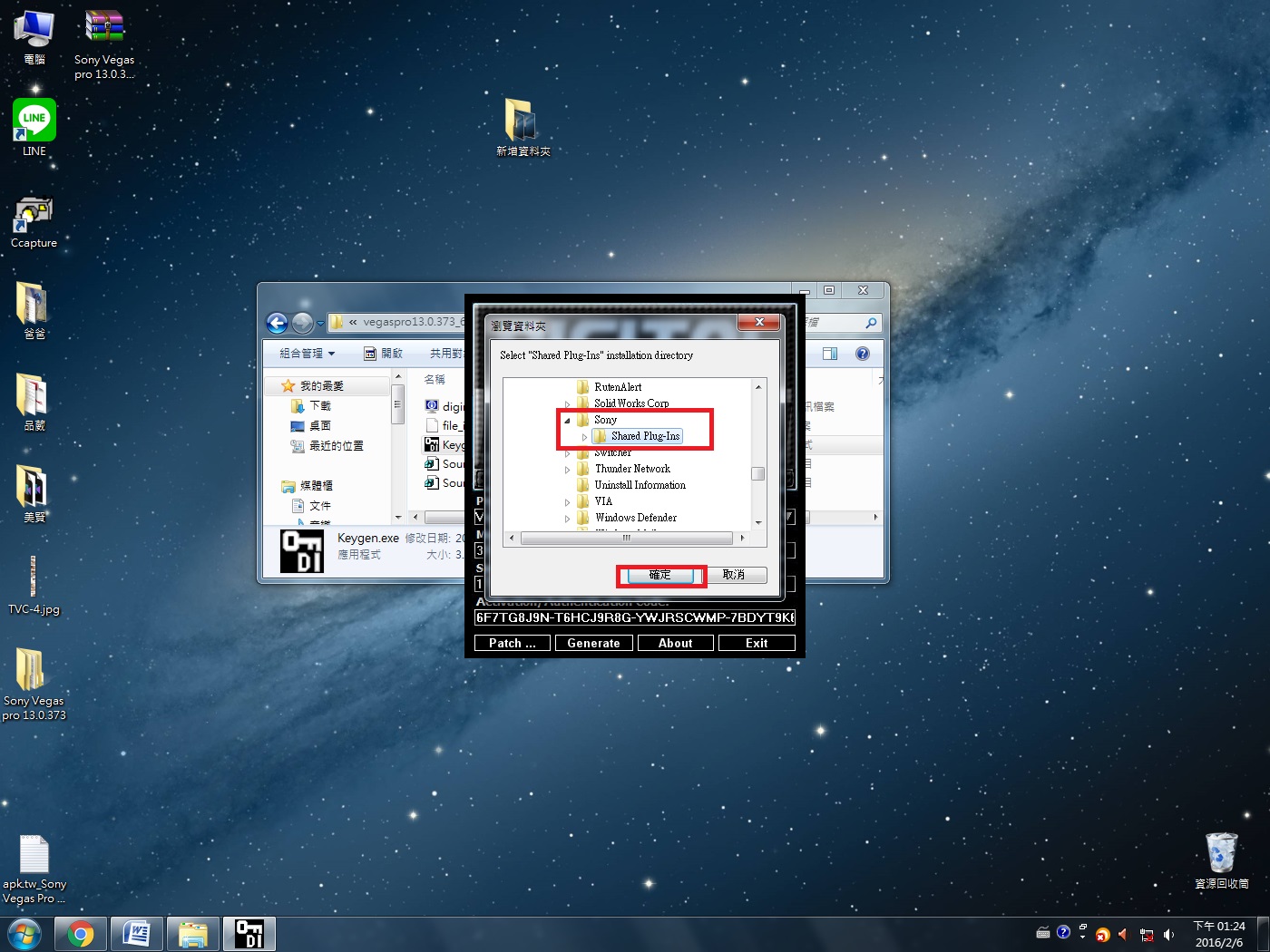Click the orange security alert tray icon
1270x952 pixels.
(x=1103, y=935)
